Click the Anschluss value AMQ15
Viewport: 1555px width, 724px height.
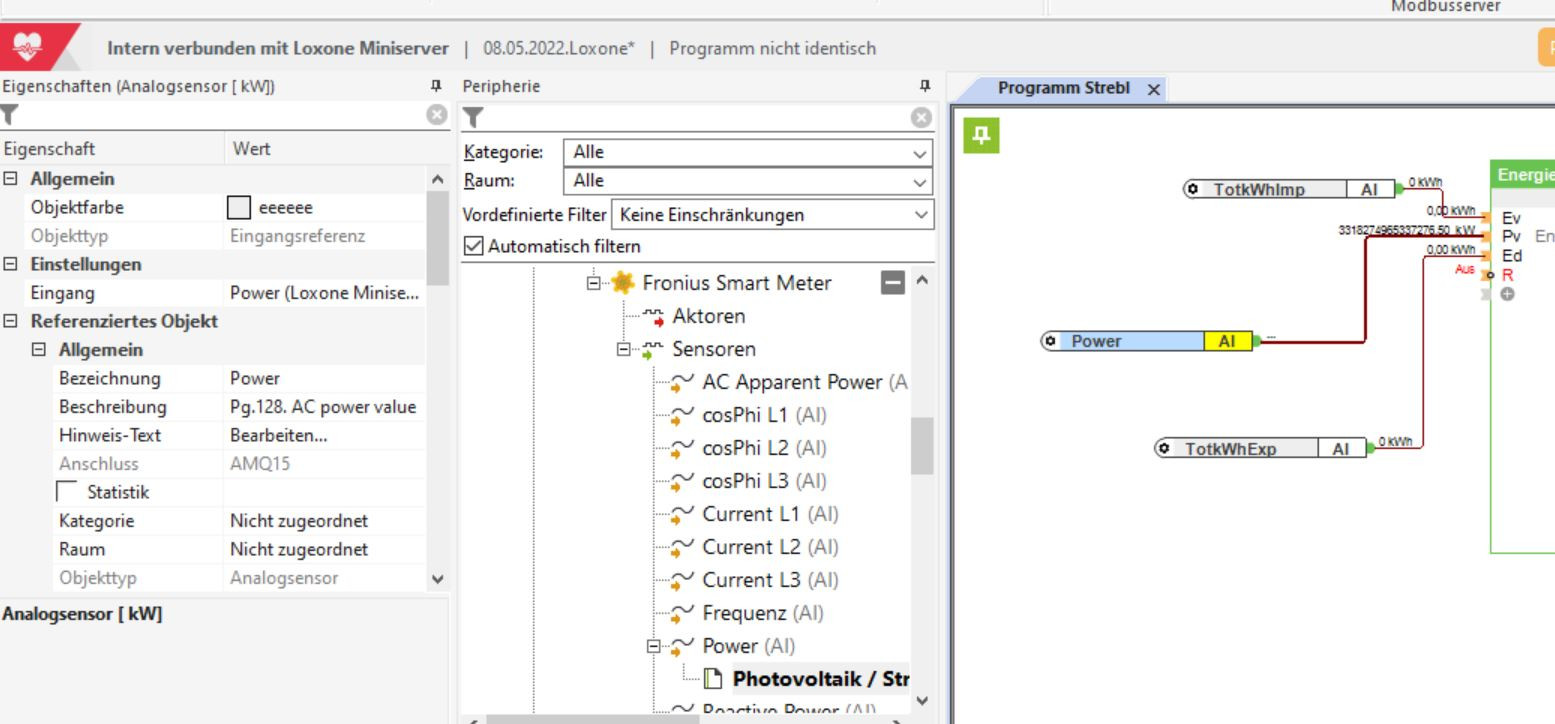pos(260,464)
